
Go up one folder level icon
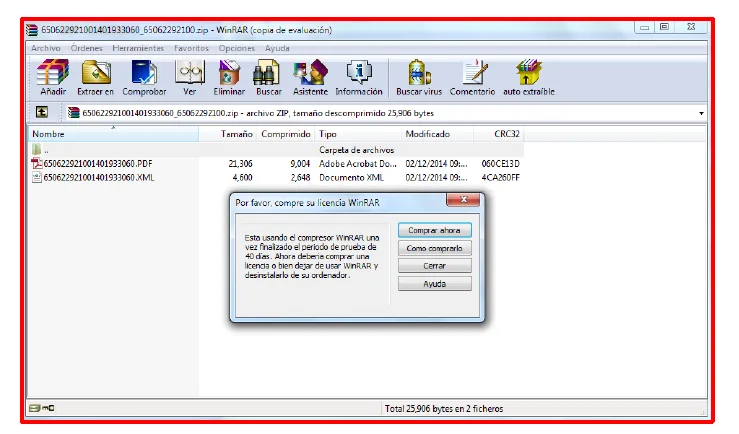[x=42, y=112]
